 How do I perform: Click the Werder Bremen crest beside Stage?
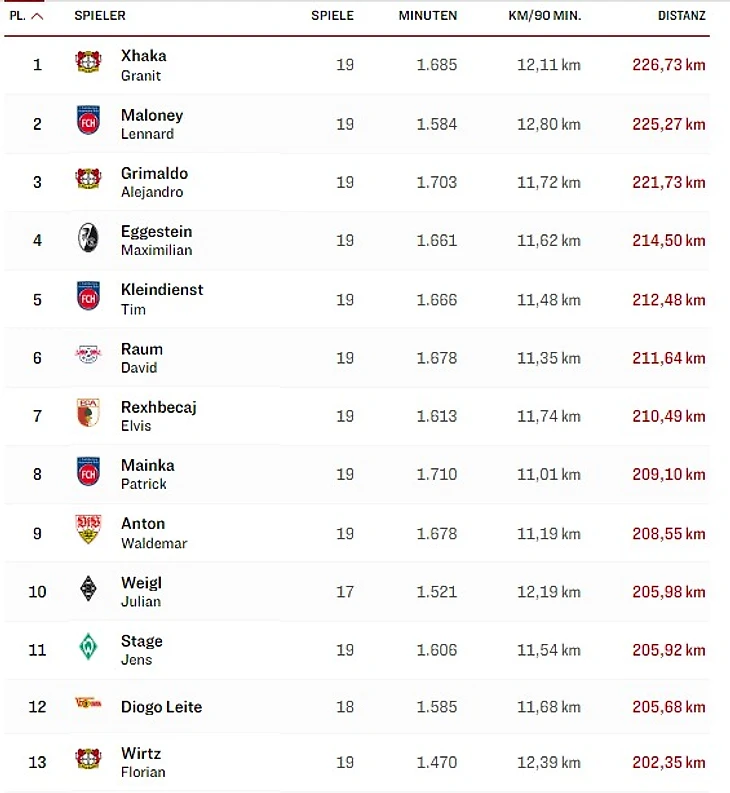tap(88, 648)
